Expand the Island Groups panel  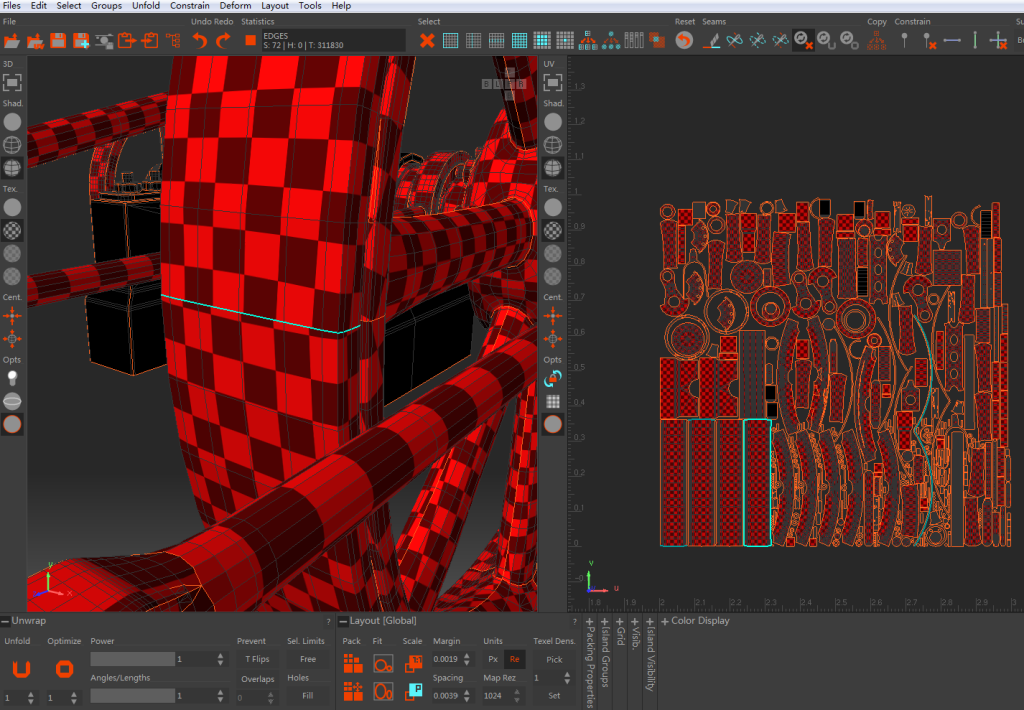tap(605, 622)
